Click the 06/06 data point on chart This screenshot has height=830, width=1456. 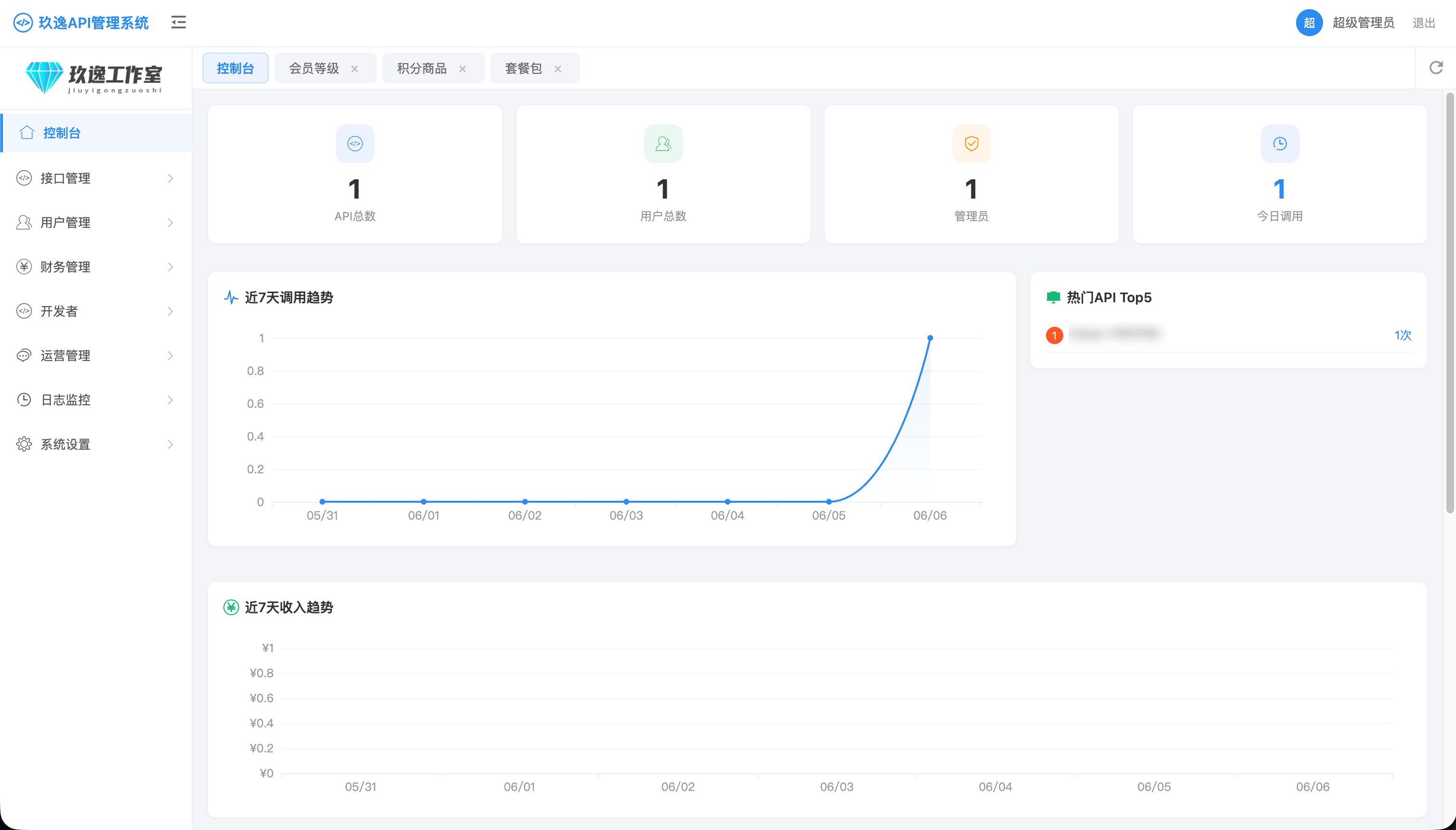coord(930,338)
